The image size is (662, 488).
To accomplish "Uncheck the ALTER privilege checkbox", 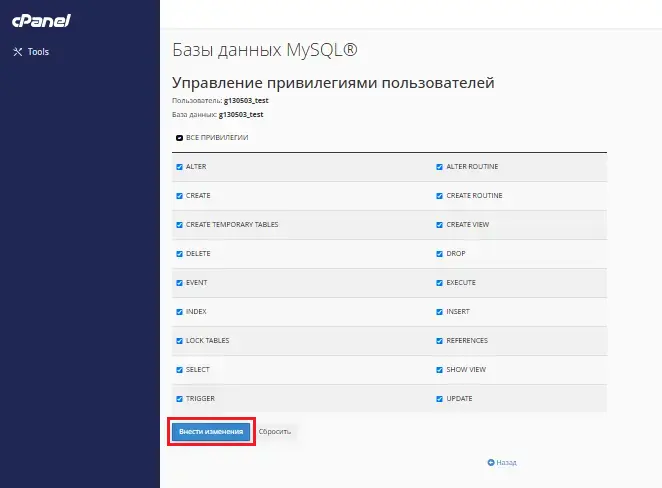I will 179,166.
